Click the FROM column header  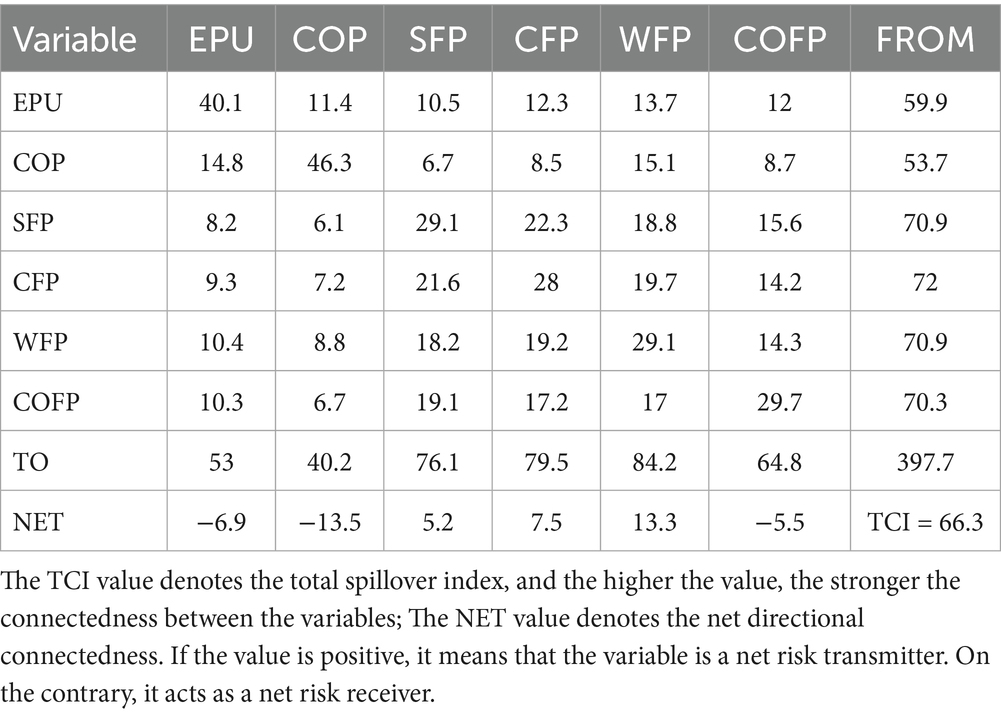924,39
